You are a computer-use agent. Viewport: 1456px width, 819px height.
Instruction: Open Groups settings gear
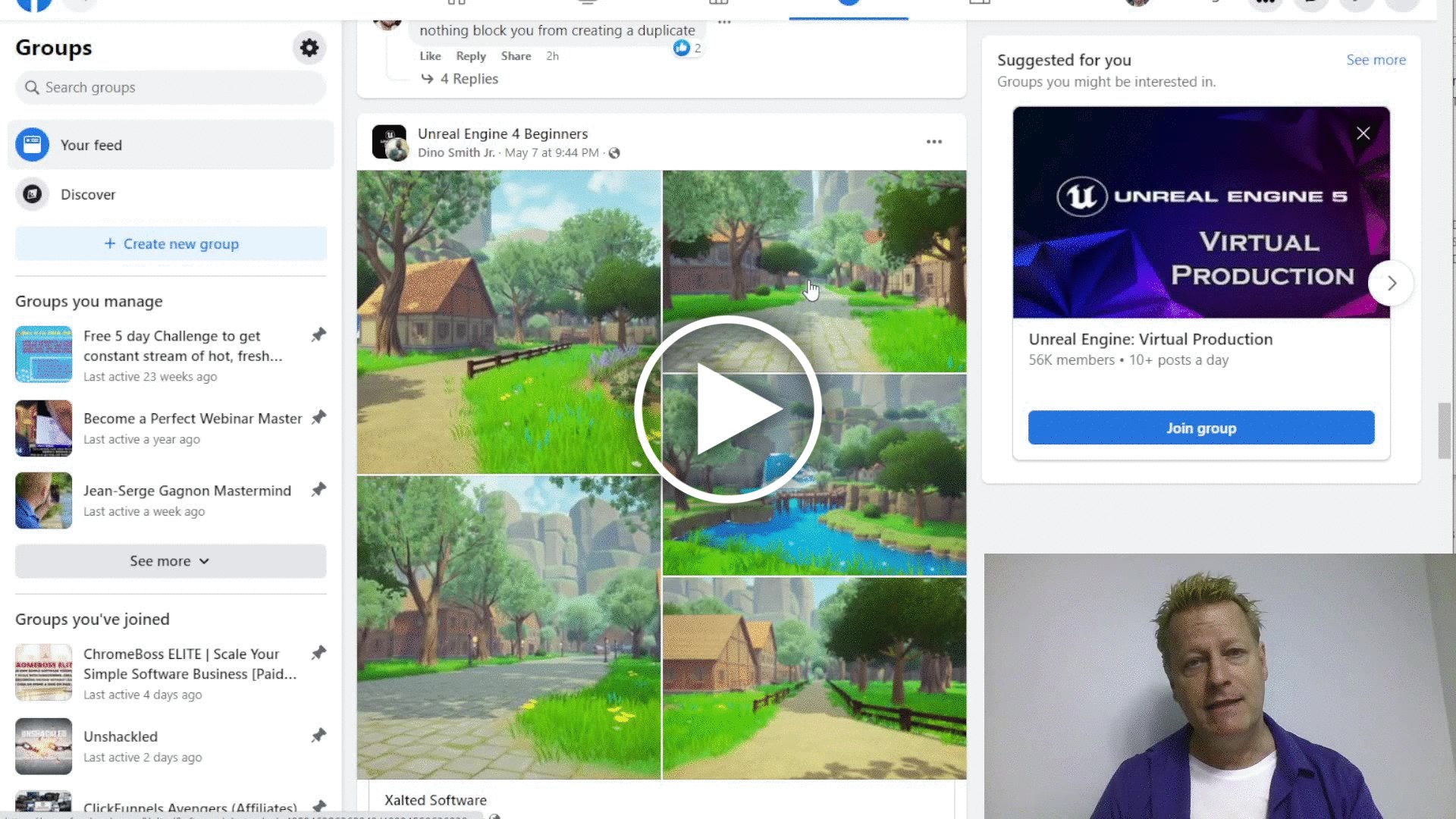click(309, 48)
